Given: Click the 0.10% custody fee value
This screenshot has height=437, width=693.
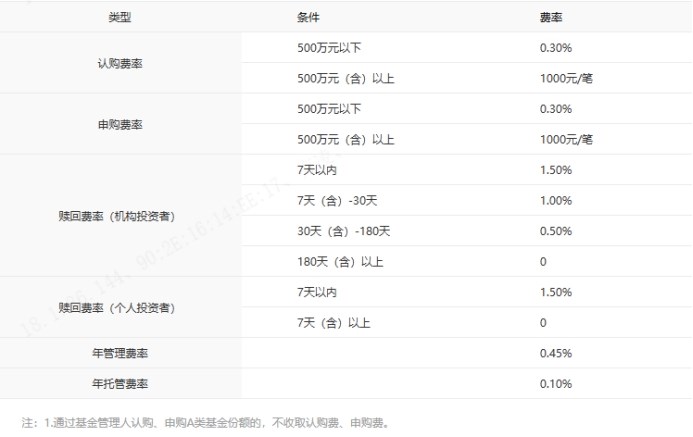Looking at the screenshot, I should click(x=555, y=384).
